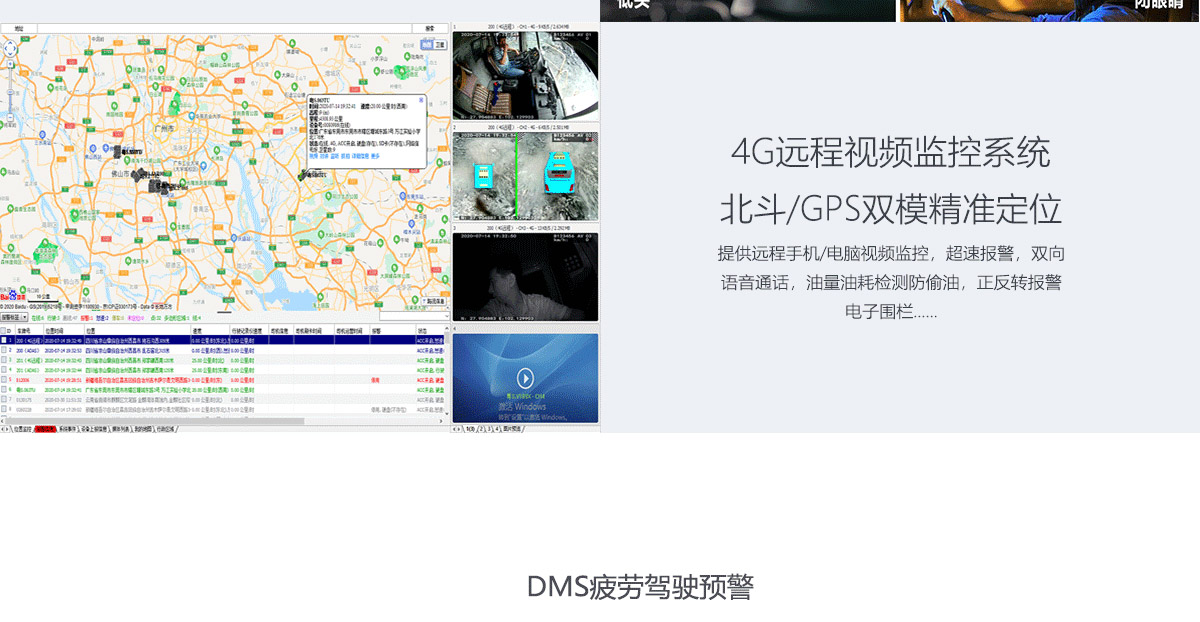Click the 4G远程视频监控系统 heading

click(x=890, y=153)
